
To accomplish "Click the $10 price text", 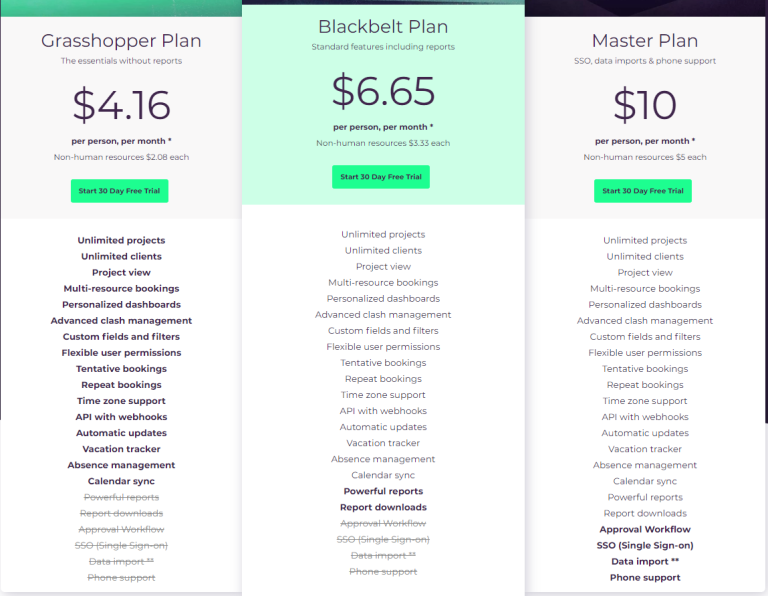I will point(645,105).
